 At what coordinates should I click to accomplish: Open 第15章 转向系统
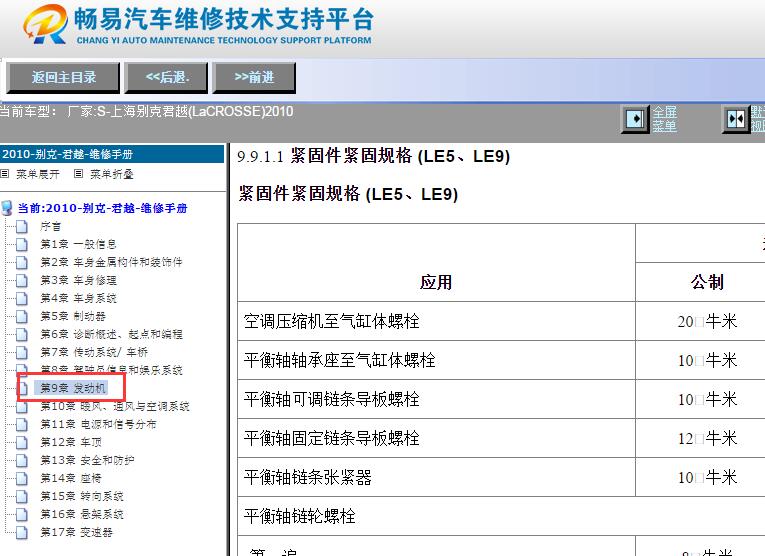point(81,496)
